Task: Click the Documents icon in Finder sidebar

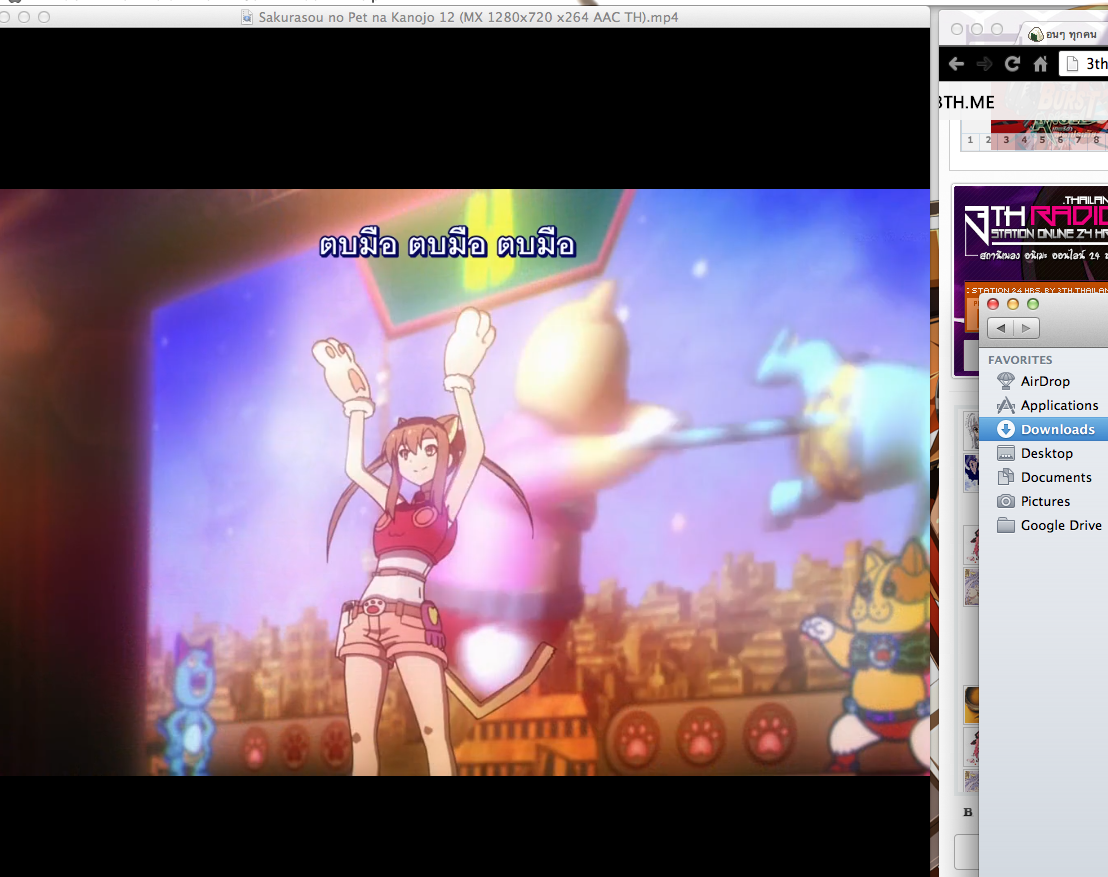Action: pos(1006,478)
